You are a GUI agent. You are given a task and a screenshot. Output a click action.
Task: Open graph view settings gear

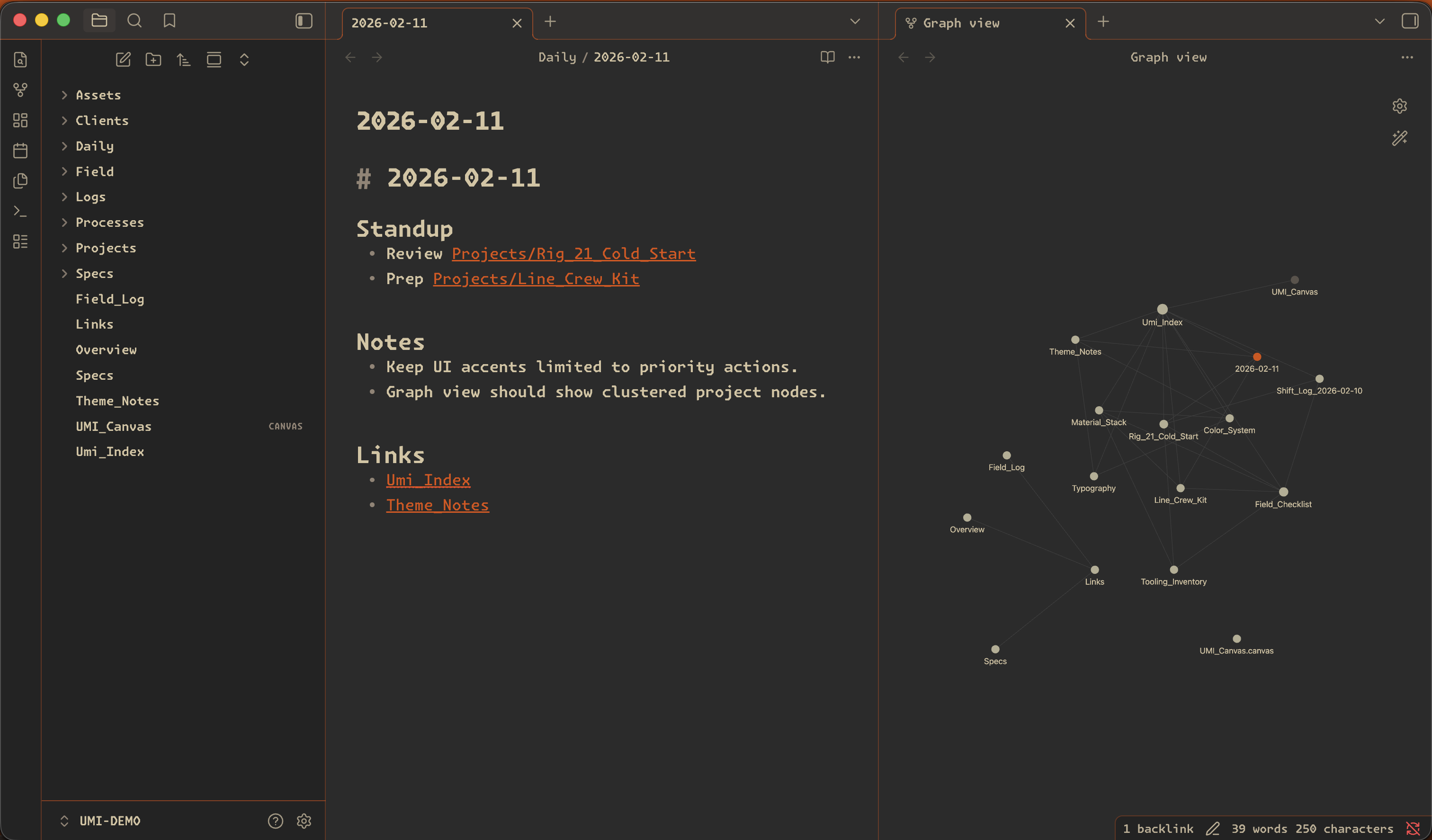1400,105
